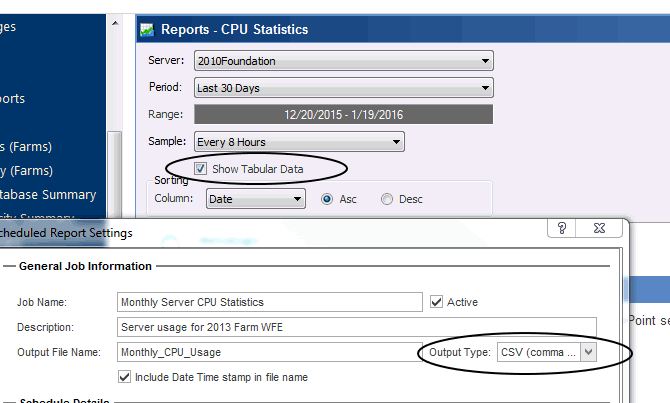Toggle Include Date Time stamp checkbox

(x=124, y=377)
